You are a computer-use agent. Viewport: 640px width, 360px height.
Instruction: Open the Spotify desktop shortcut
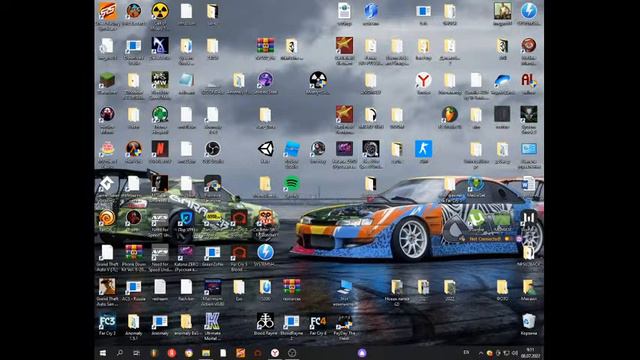pos(291,184)
